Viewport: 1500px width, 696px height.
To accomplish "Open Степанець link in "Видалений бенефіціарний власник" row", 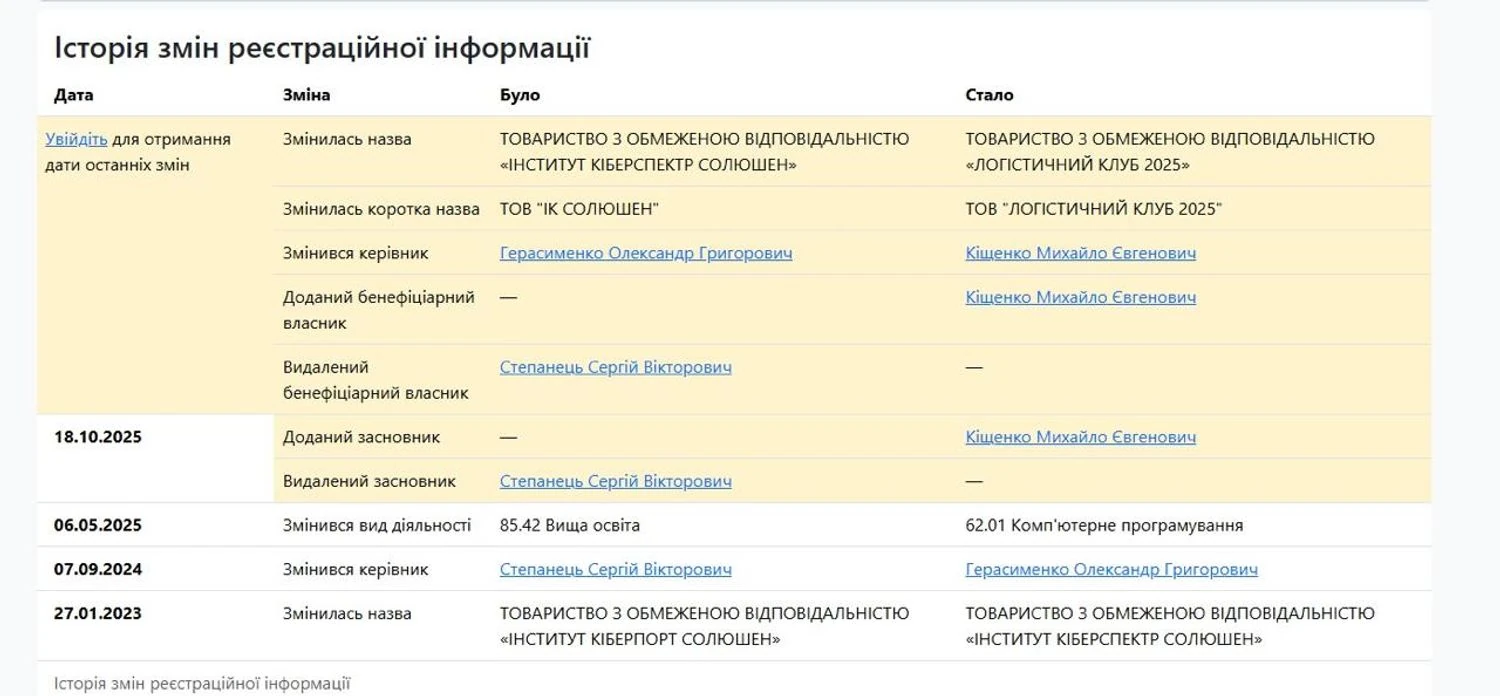I will 615,367.
